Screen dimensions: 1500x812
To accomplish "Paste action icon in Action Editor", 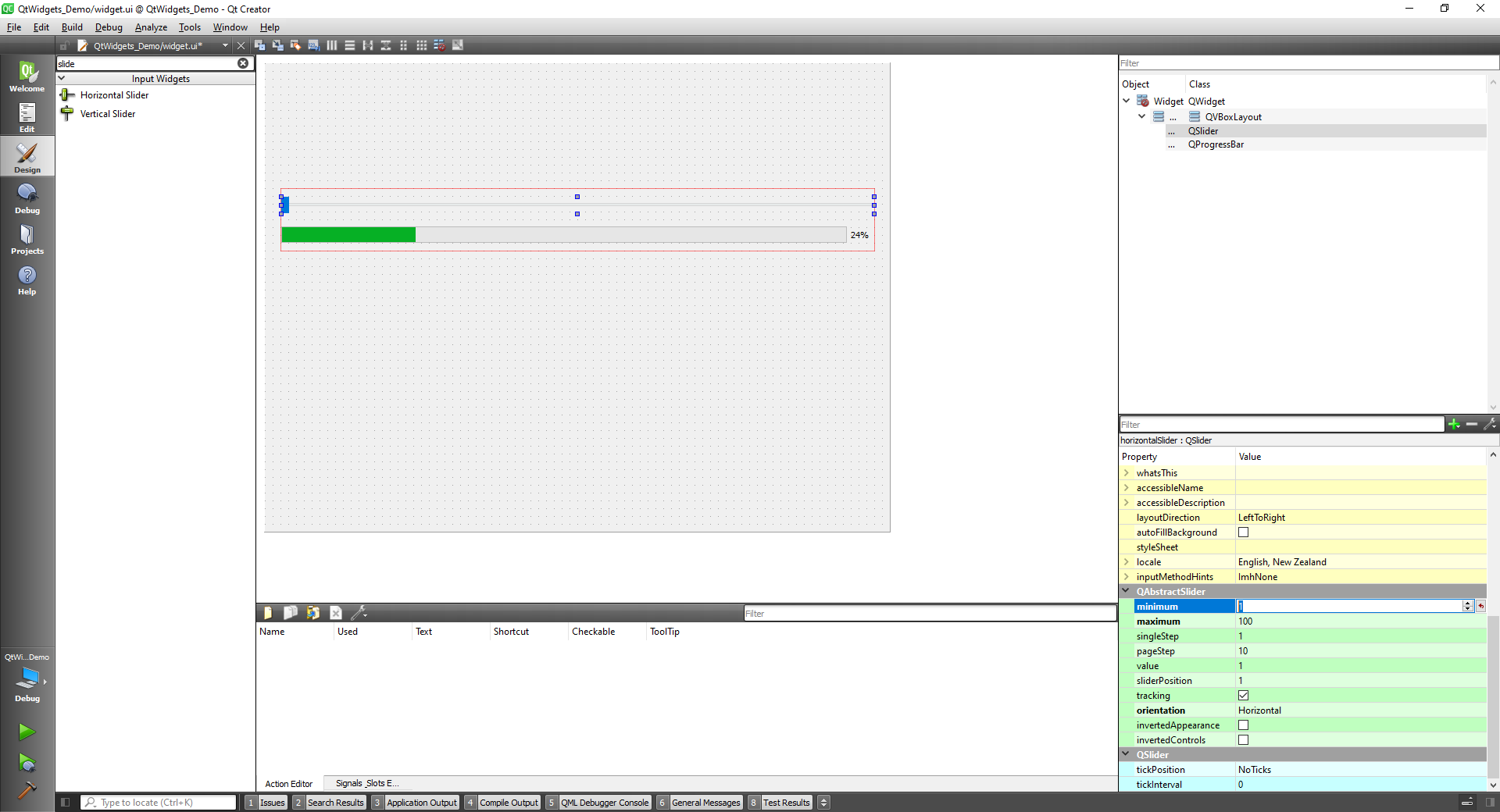I will click(x=312, y=613).
